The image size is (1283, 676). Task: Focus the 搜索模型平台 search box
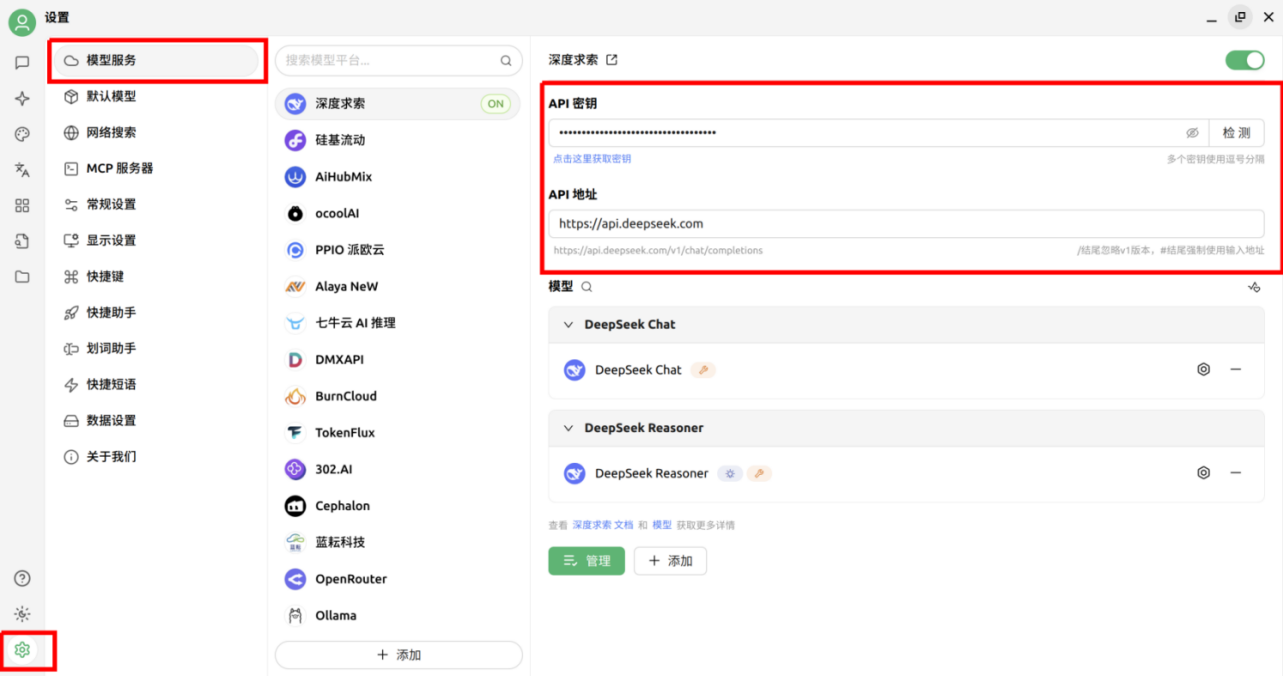(399, 61)
